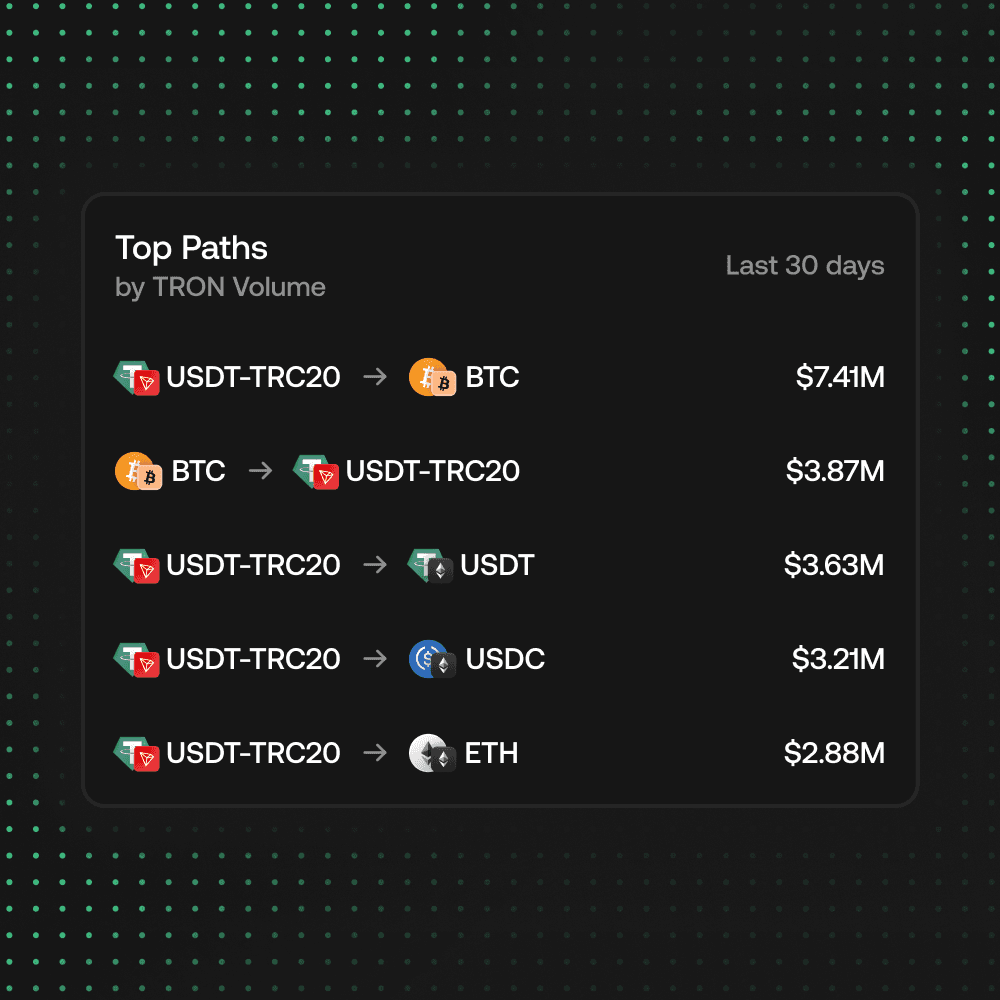This screenshot has height=1000, width=1000.
Task: Click the USDT Ethereum icon in third row
Action: click(x=430, y=566)
